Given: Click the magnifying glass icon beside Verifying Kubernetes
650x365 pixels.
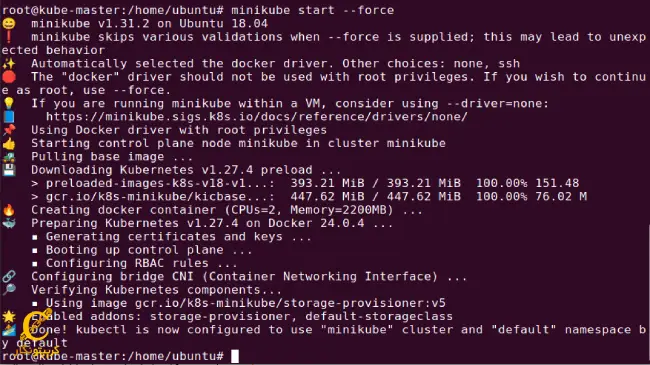Looking at the screenshot, I should (x=9, y=290).
